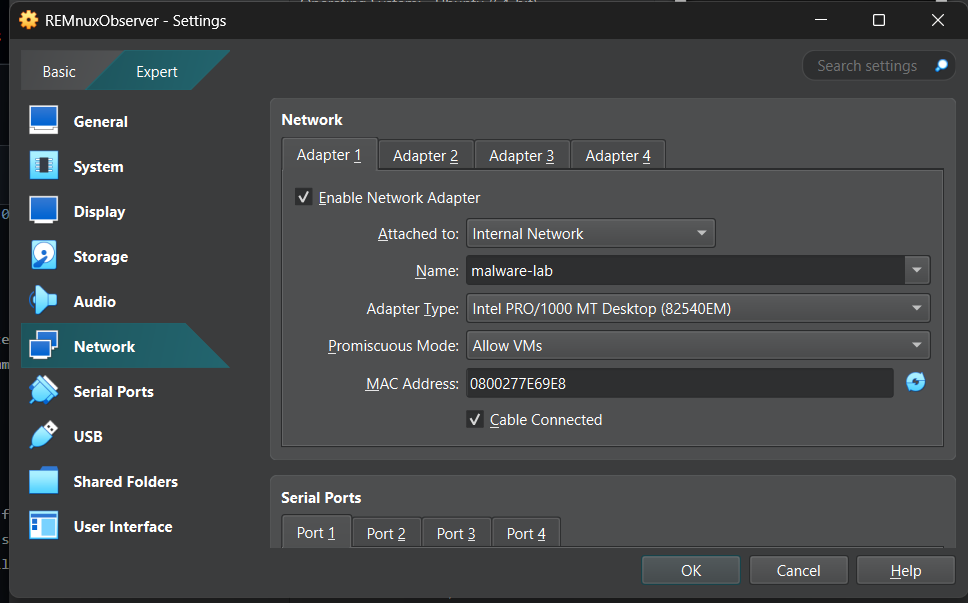Expand the Adapter Type dropdown
This screenshot has height=603, width=968.
point(697,308)
